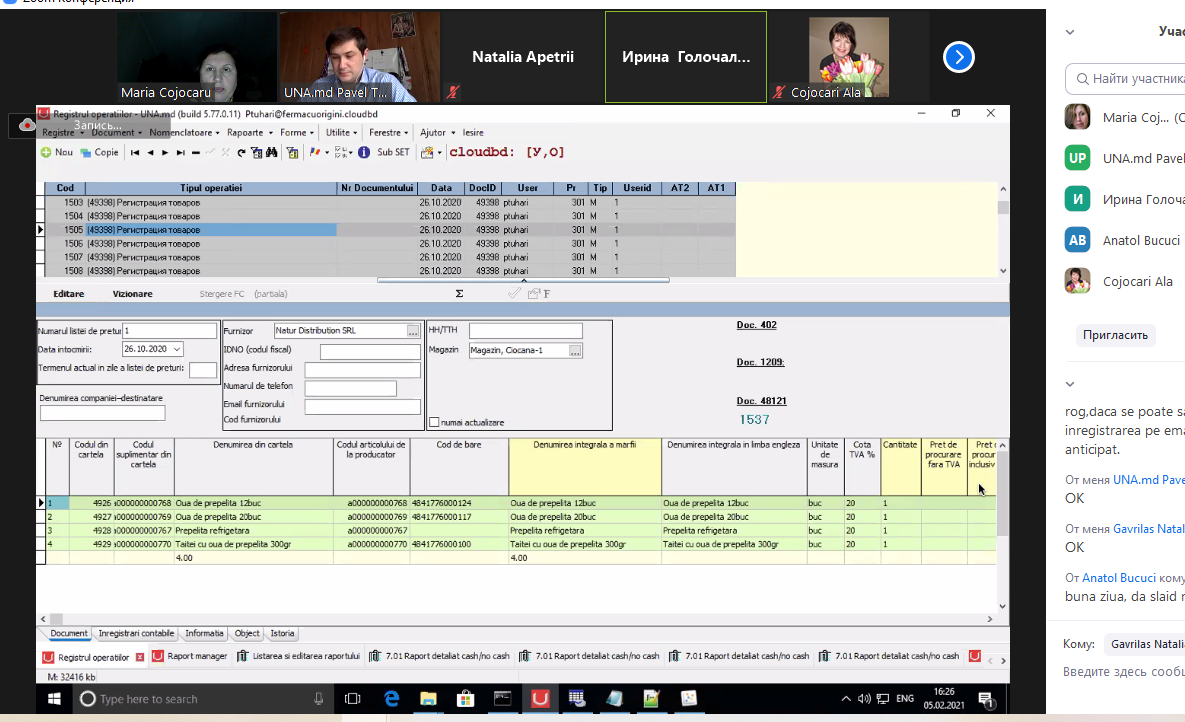Click the Zoom 'Пригласить' invite button

tap(1115, 336)
